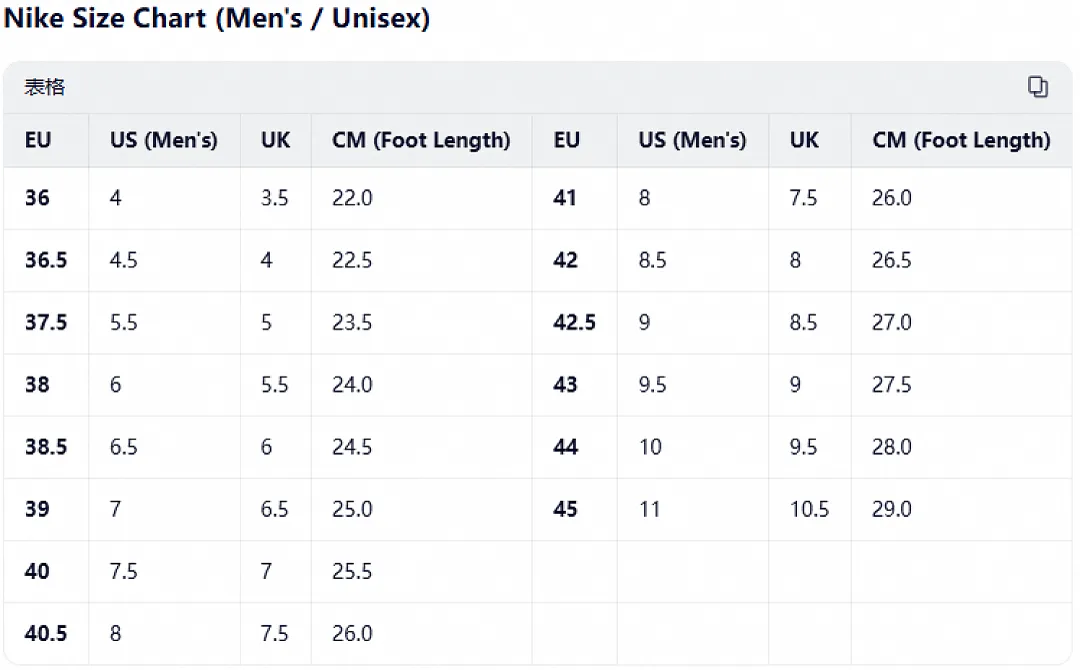1080x670 pixels.
Task: Click the second CM (Foot Length) header
Action: point(962,140)
